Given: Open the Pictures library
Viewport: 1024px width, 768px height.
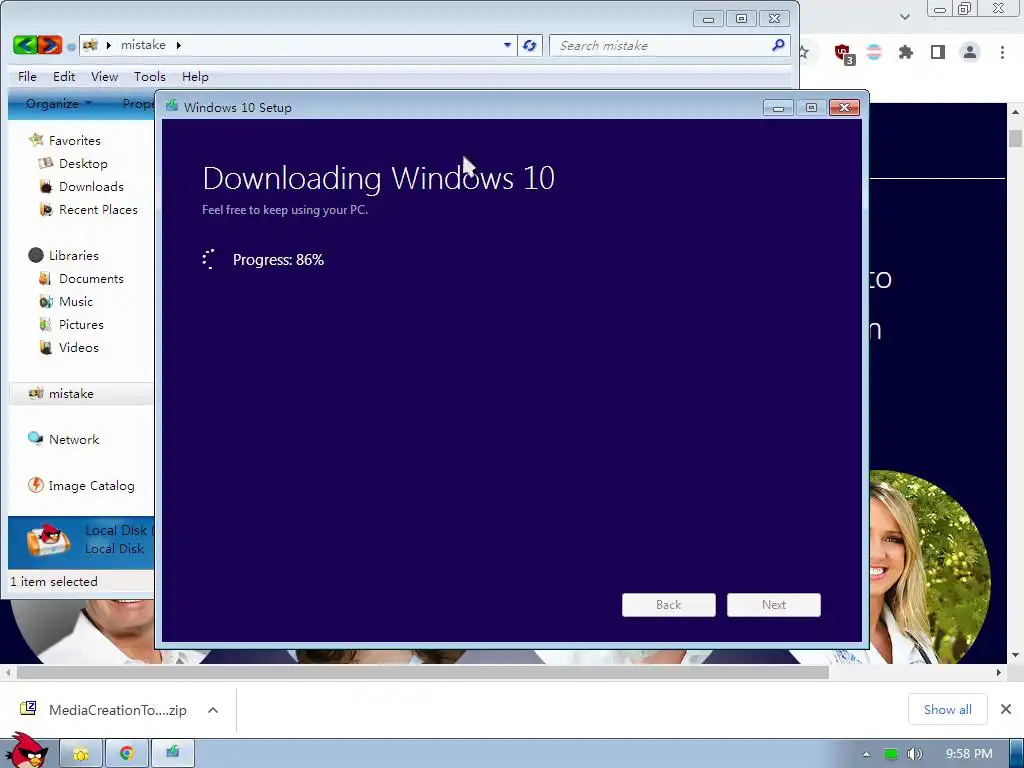Looking at the screenshot, I should click(x=81, y=325).
